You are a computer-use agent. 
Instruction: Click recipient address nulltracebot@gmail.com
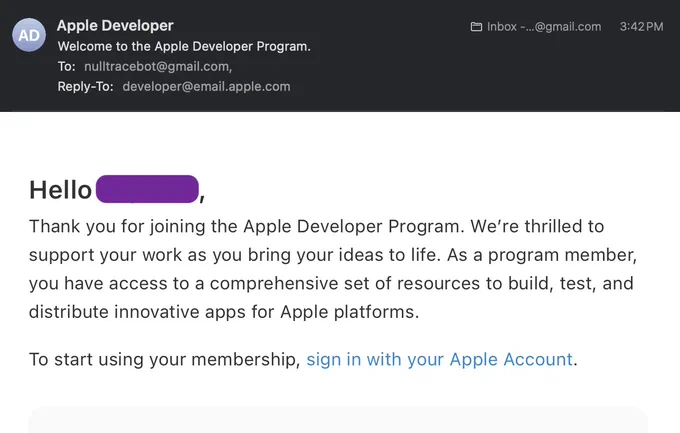click(x=158, y=66)
